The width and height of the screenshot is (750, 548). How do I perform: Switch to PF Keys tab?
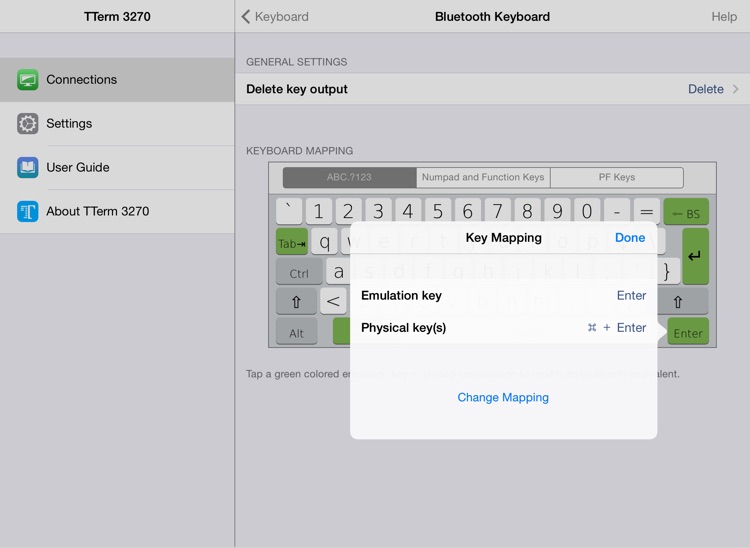[617, 177]
